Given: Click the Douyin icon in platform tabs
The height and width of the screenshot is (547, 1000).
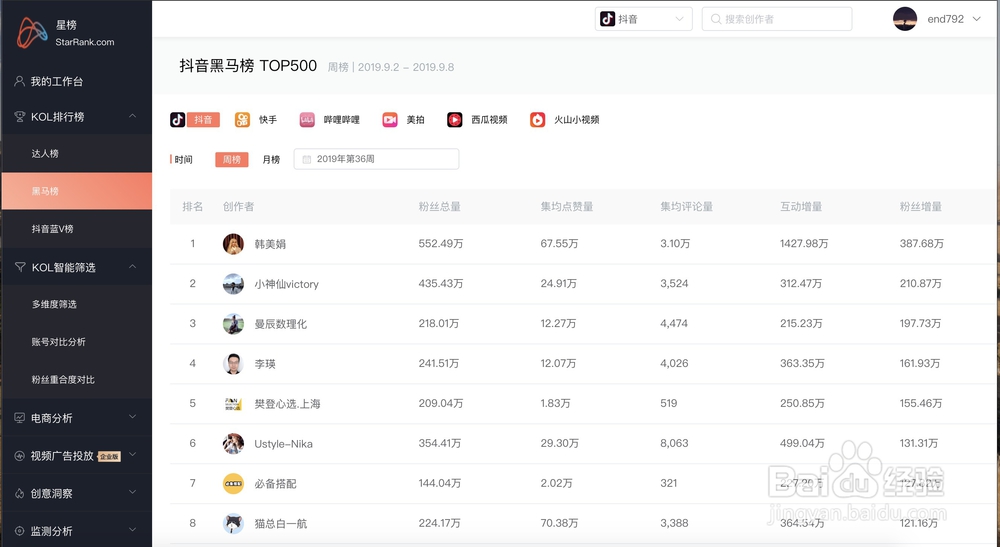Looking at the screenshot, I should point(177,119).
